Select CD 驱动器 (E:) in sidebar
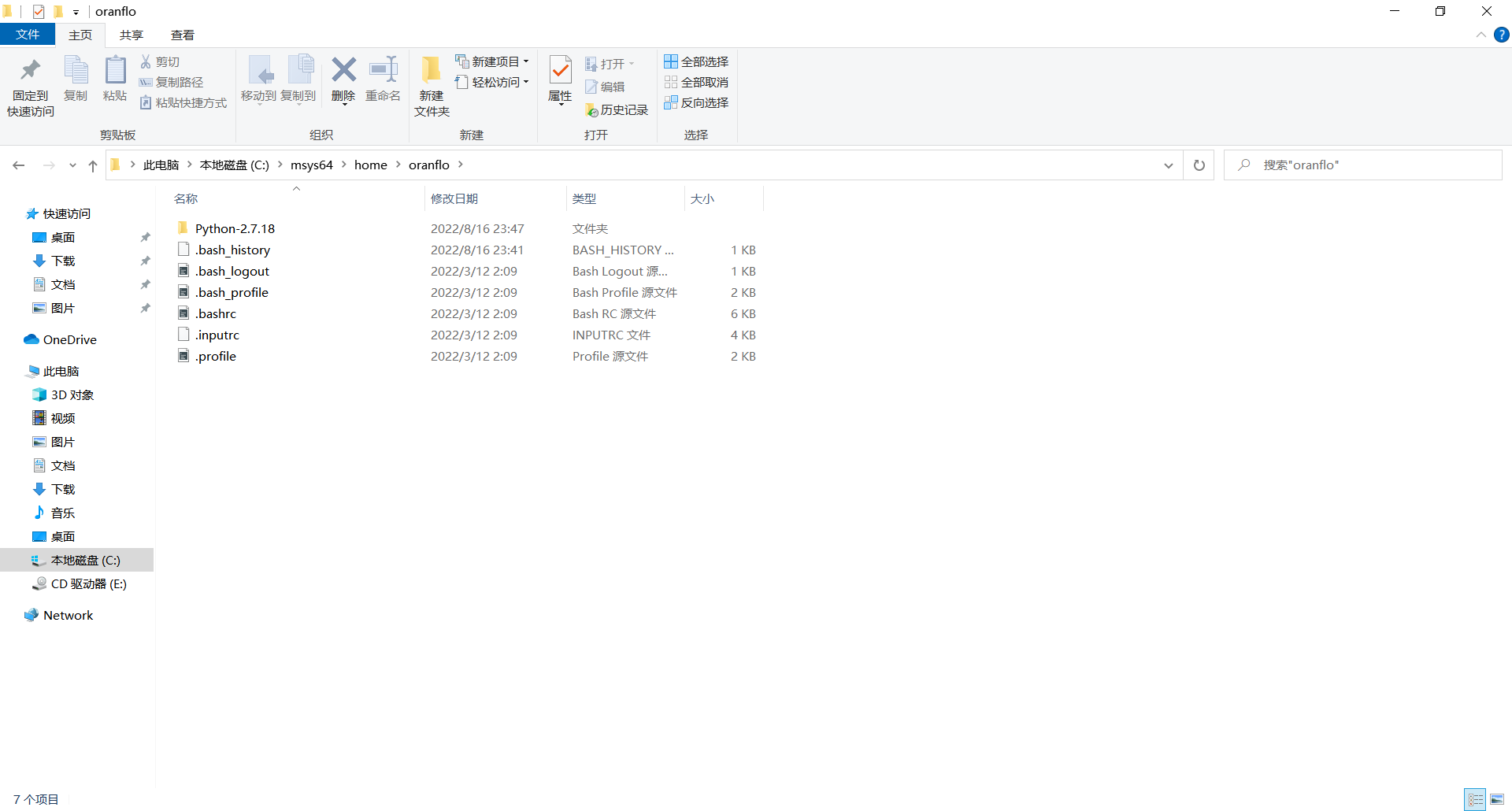1512x811 pixels. [88, 583]
